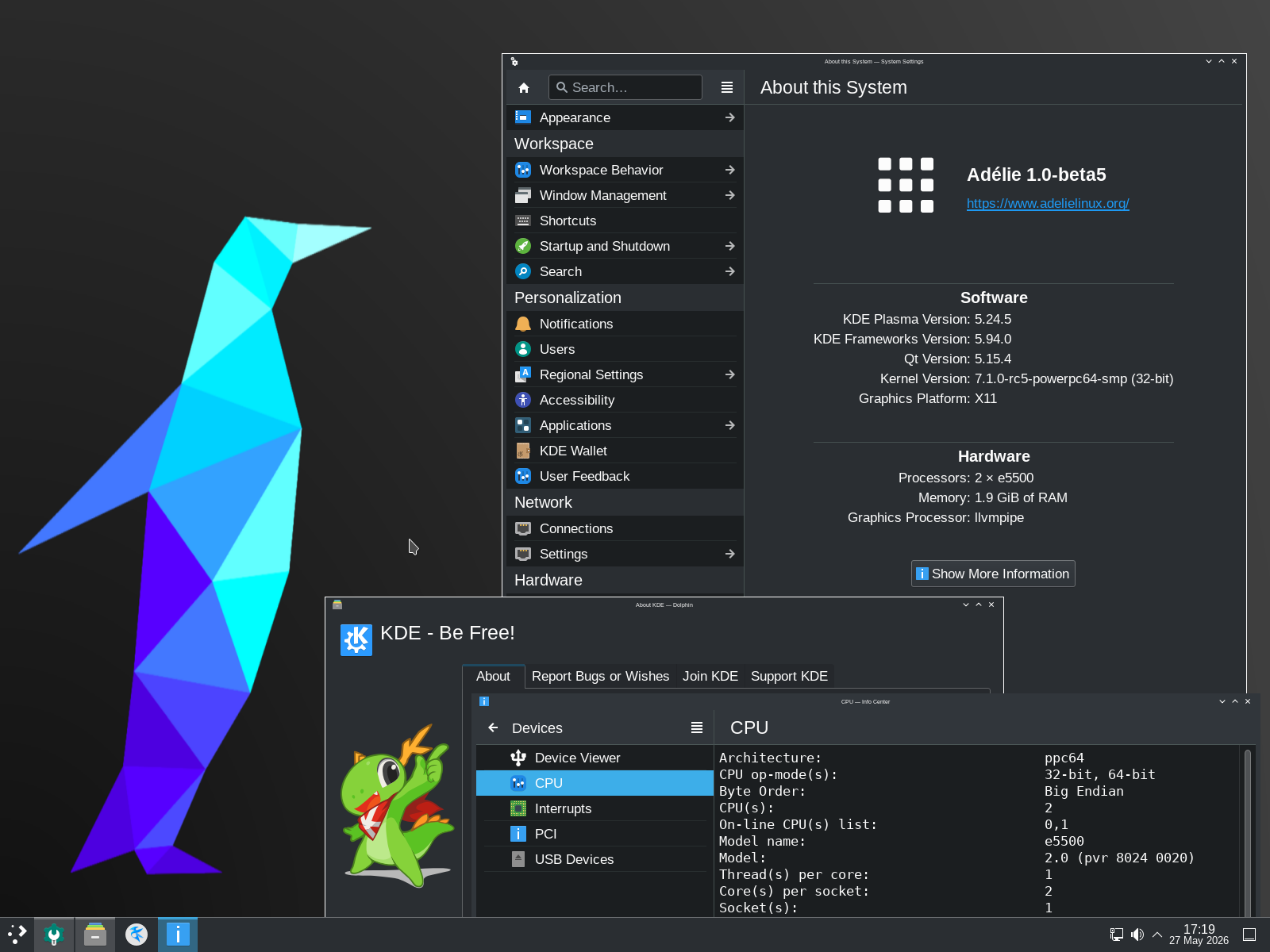Screen dimensions: 1270x952
Task: Expand the Applications category arrow
Action: [x=730, y=425]
